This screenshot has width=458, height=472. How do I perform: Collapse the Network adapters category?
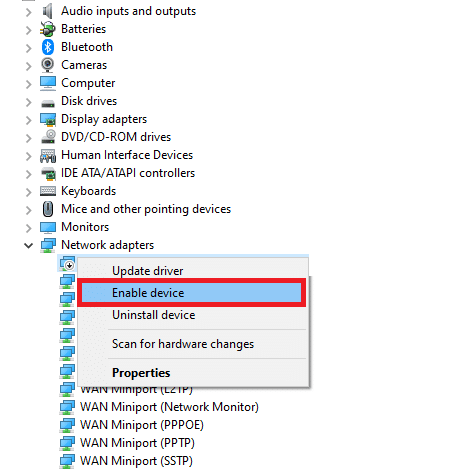(29, 246)
